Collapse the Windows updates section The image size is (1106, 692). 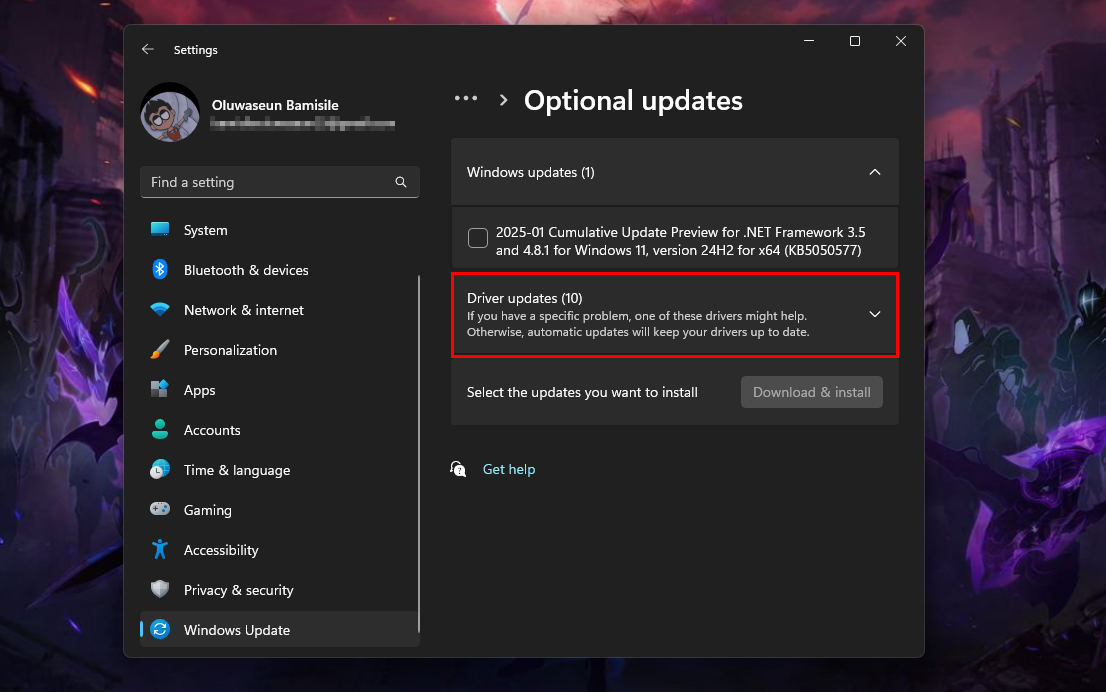(874, 172)
